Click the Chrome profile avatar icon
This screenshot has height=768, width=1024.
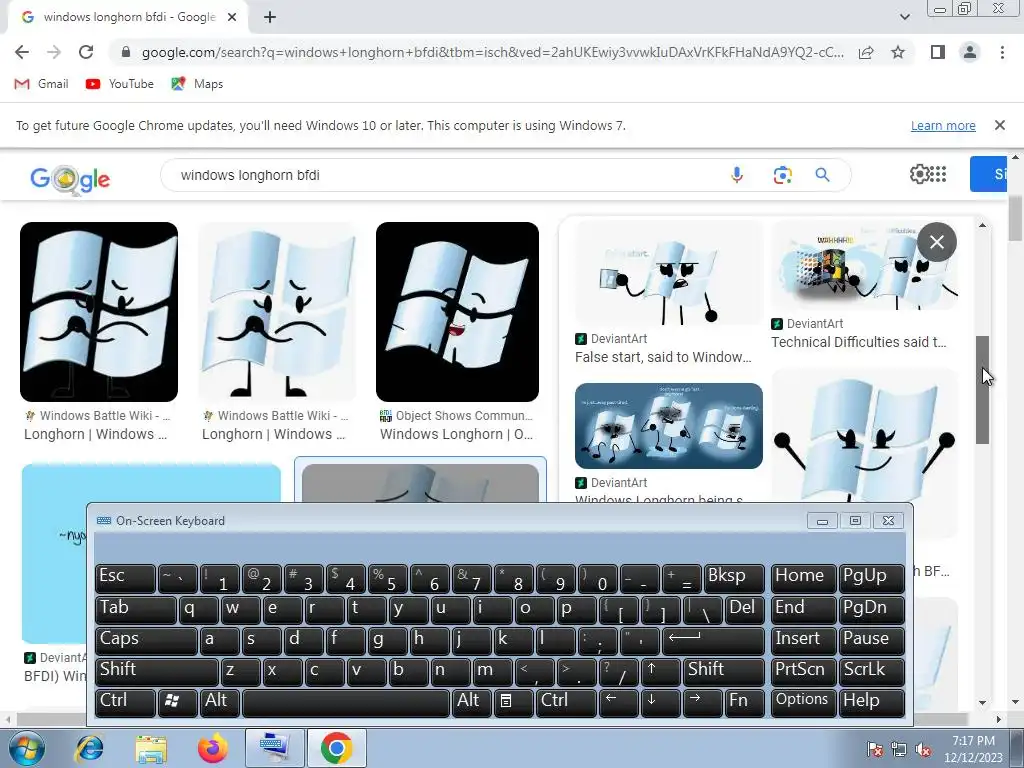pos(970,52)
